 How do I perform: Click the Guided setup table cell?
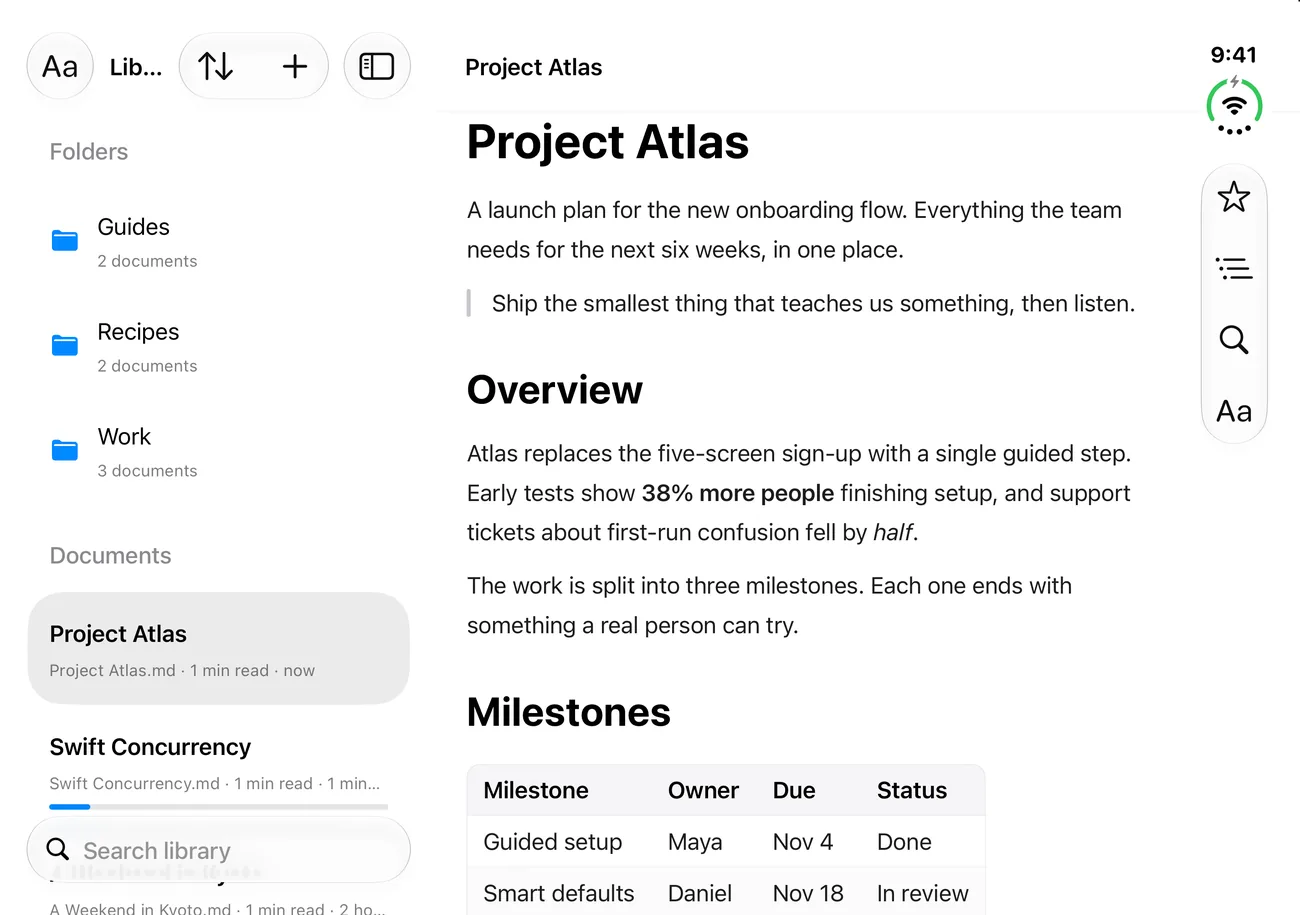coord(553,842)
